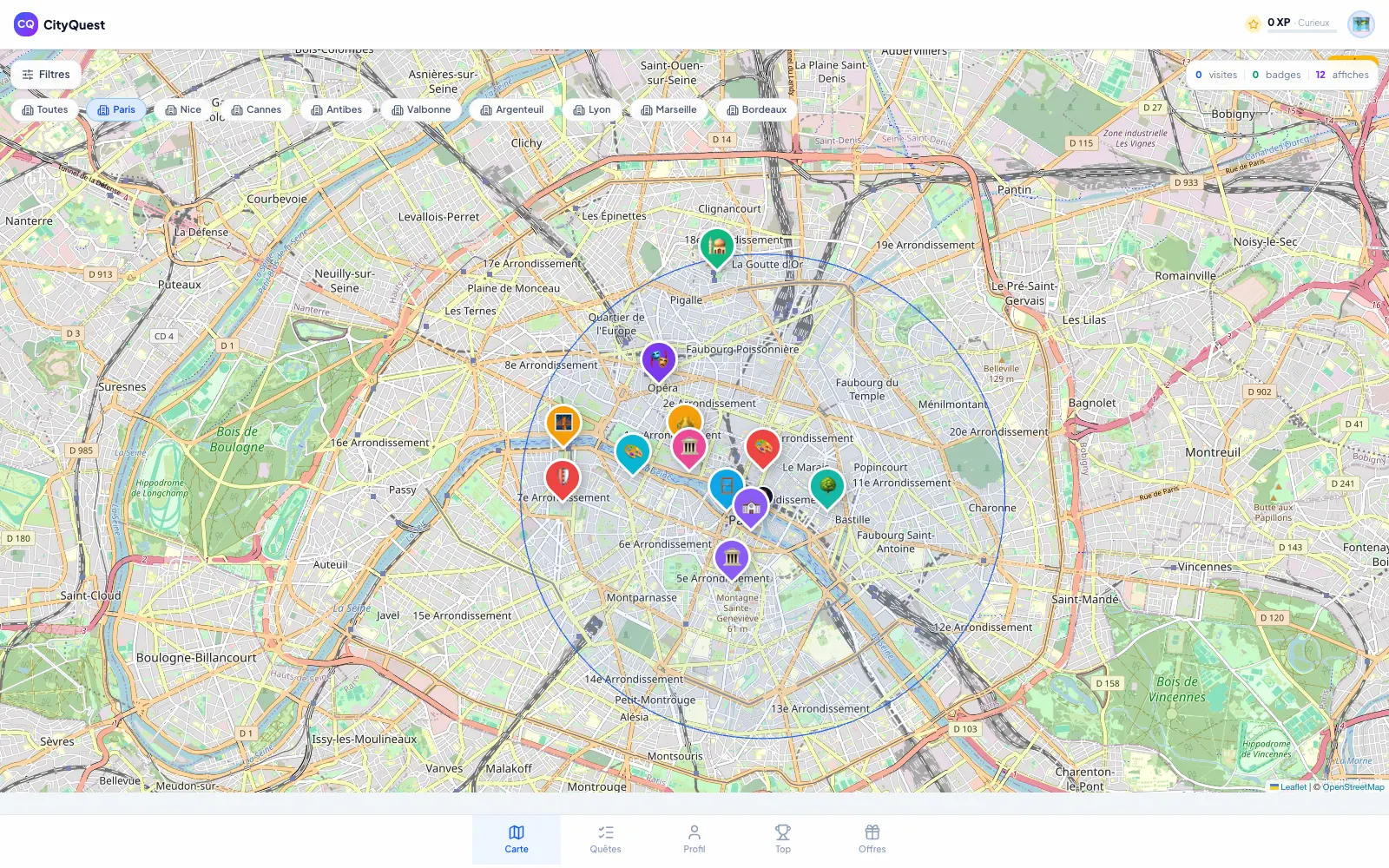Image resolution: width=1389 pixels, height=868 pixels.
Task: Open the user avatar in the header
Action: click(1361, 24)
